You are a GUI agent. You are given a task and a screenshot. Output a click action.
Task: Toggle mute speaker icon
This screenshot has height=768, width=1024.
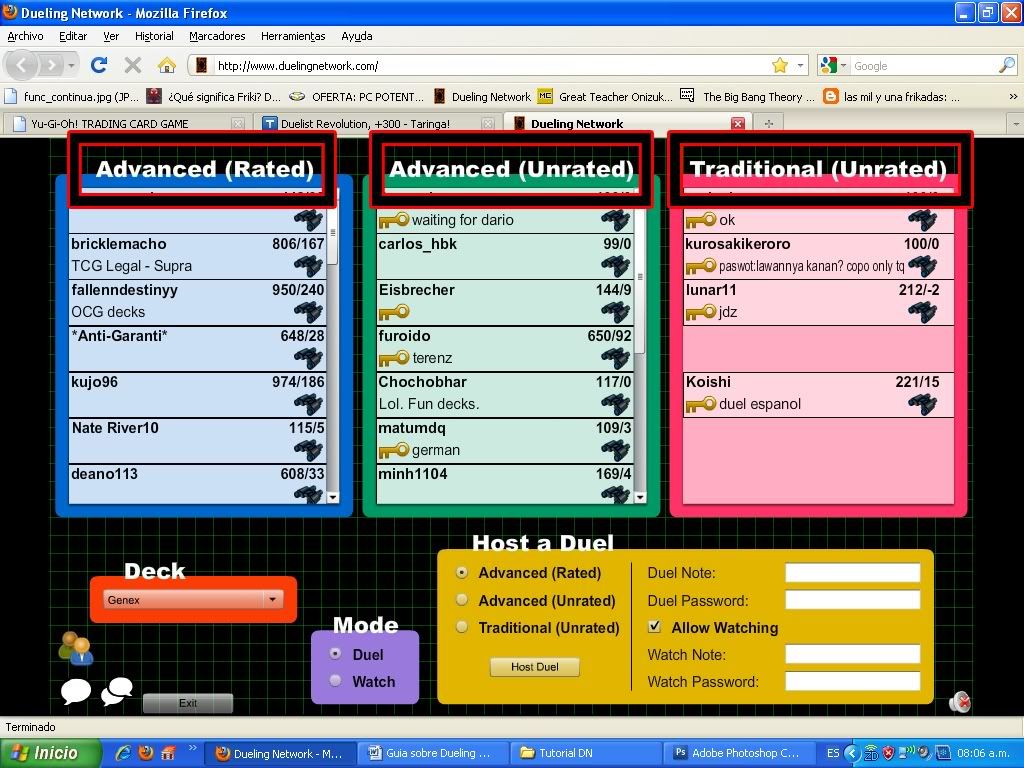(960, 702)
